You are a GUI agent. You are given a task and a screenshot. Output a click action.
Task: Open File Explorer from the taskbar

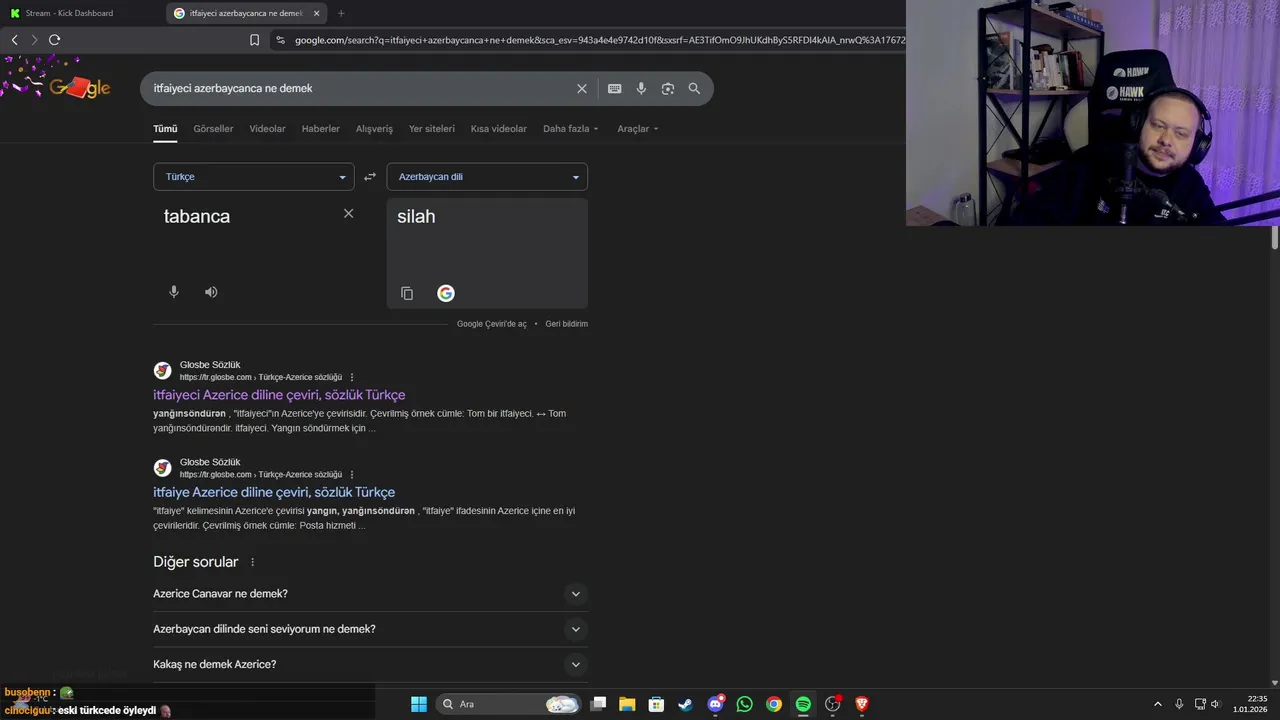pyautogui.click(x=627, y=704)
